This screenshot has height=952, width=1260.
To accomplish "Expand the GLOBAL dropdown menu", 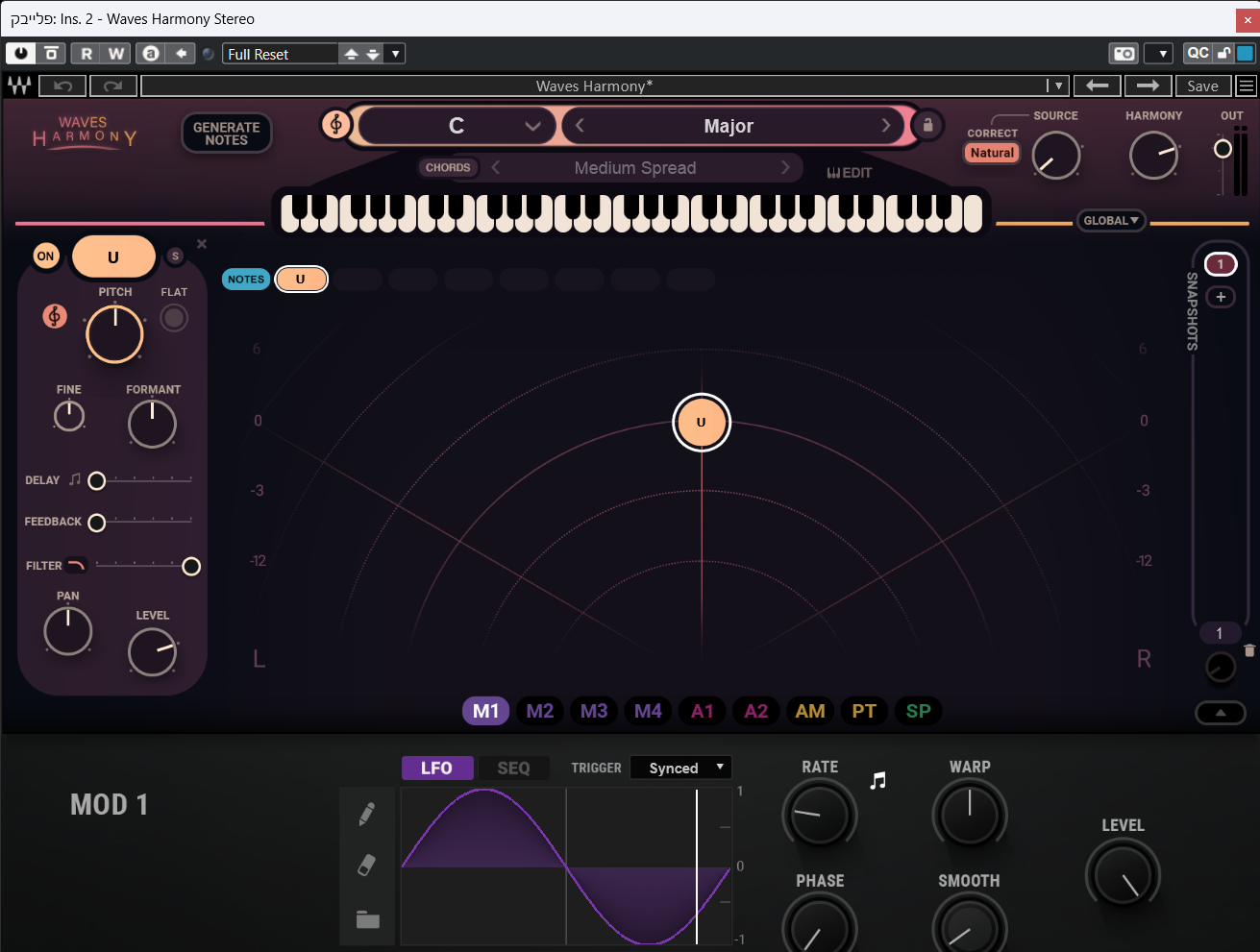I will (x=1110, y=221).
